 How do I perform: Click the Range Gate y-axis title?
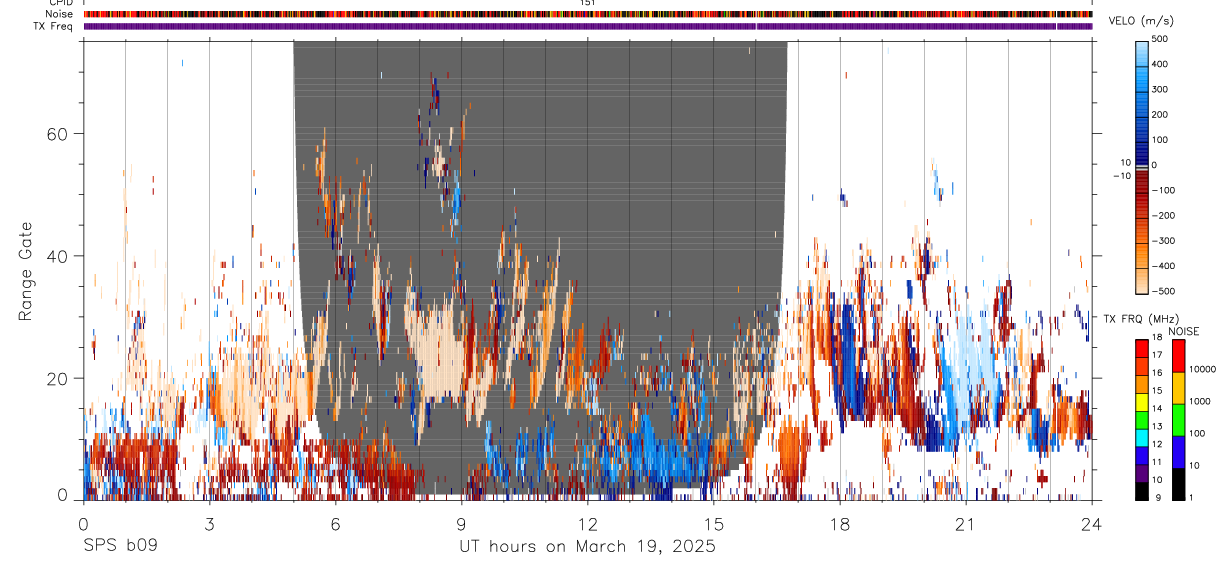coord(26,271)
